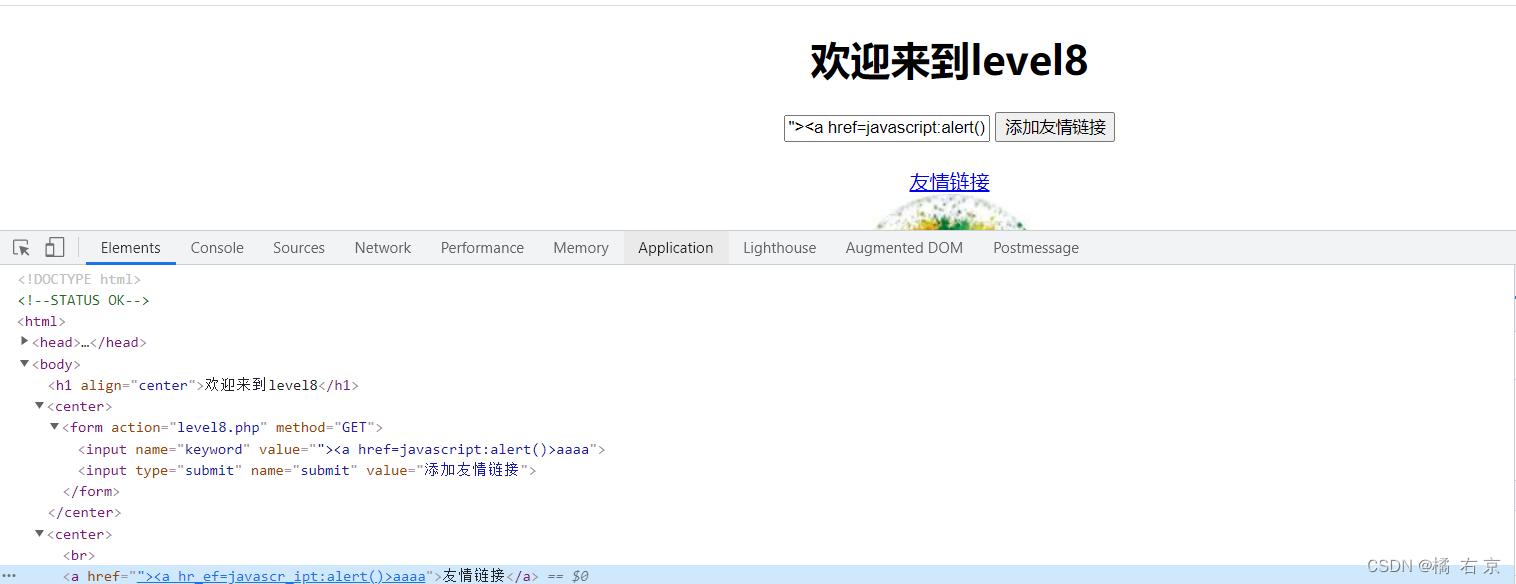This screenshot has height=584, width=1516.
Task: Select the closing form tag row
Action: coord(91,491)
